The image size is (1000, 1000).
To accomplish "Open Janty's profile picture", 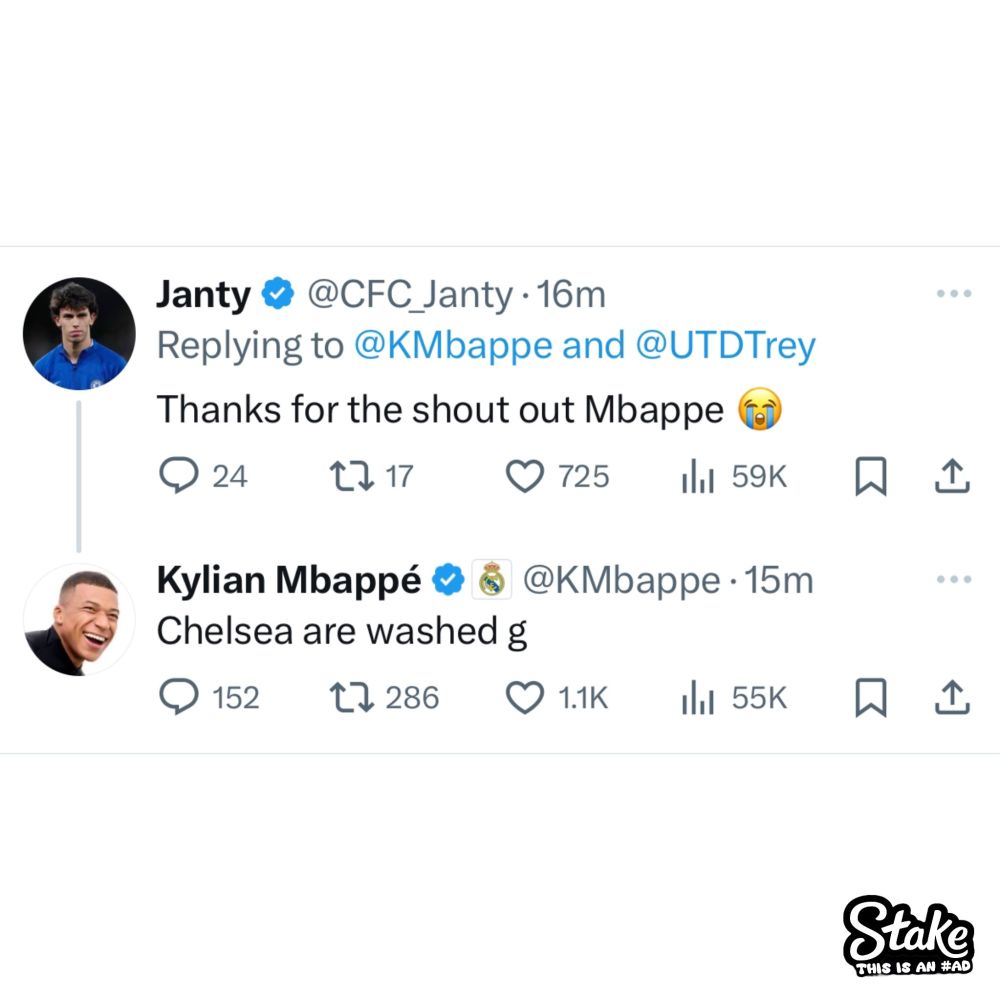I will (79, 334).
